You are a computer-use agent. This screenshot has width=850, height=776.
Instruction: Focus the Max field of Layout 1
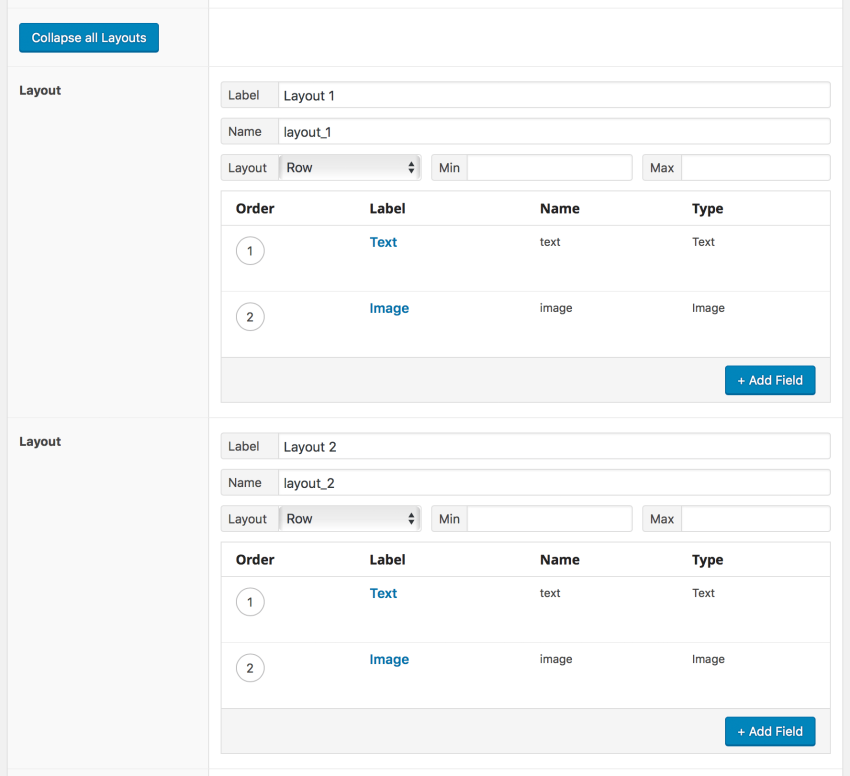756,168
